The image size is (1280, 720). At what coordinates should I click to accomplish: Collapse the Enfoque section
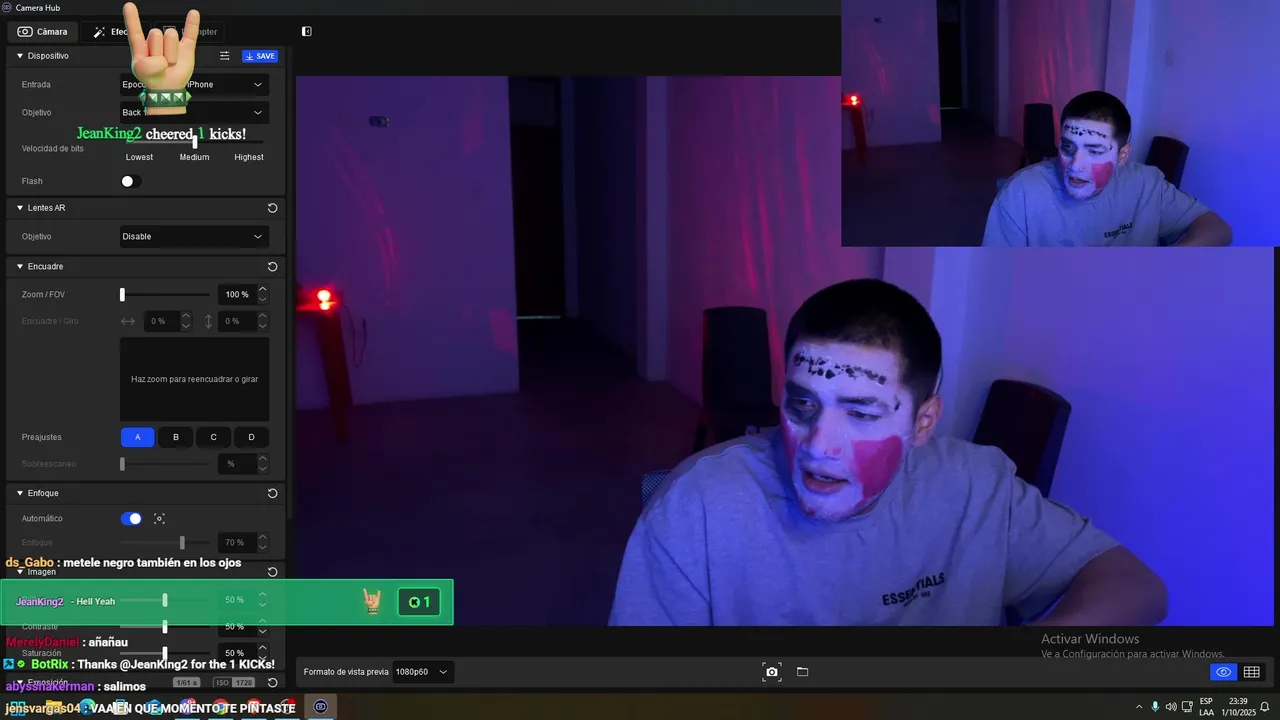19,493
